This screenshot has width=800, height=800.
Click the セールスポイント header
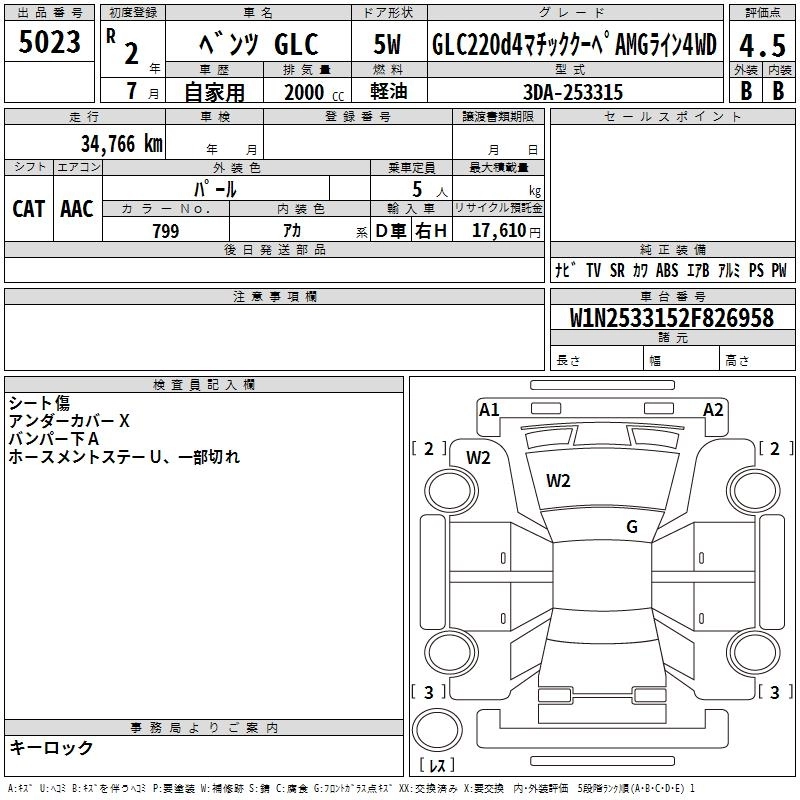pos(672,116)
